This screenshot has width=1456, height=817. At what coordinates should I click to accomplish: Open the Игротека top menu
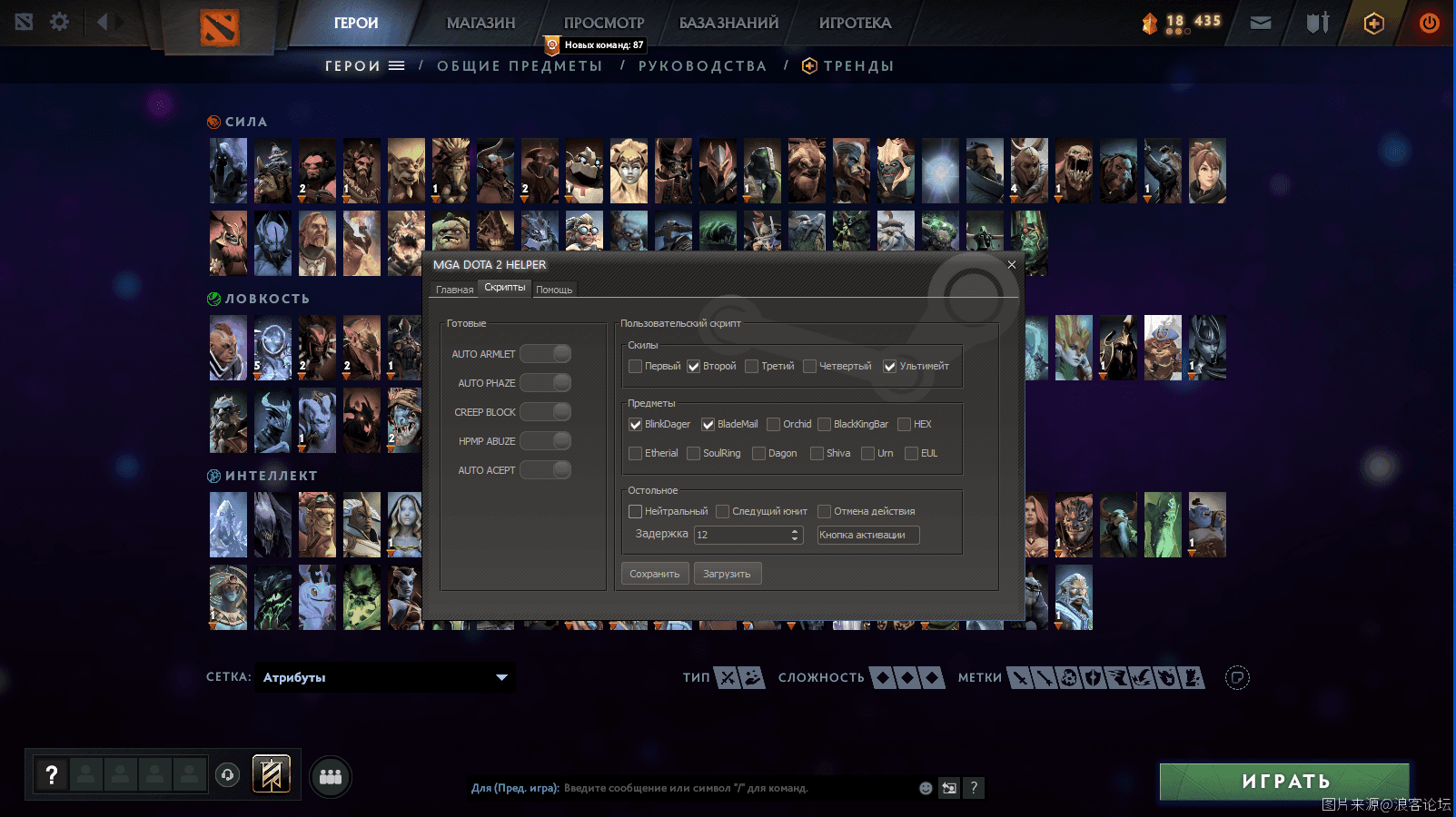[855, 23]
